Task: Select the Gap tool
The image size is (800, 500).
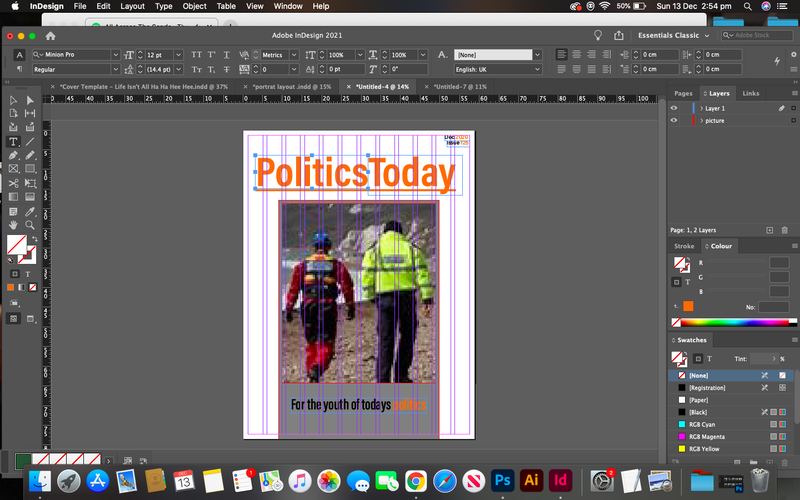Action: tap(30, 113)
